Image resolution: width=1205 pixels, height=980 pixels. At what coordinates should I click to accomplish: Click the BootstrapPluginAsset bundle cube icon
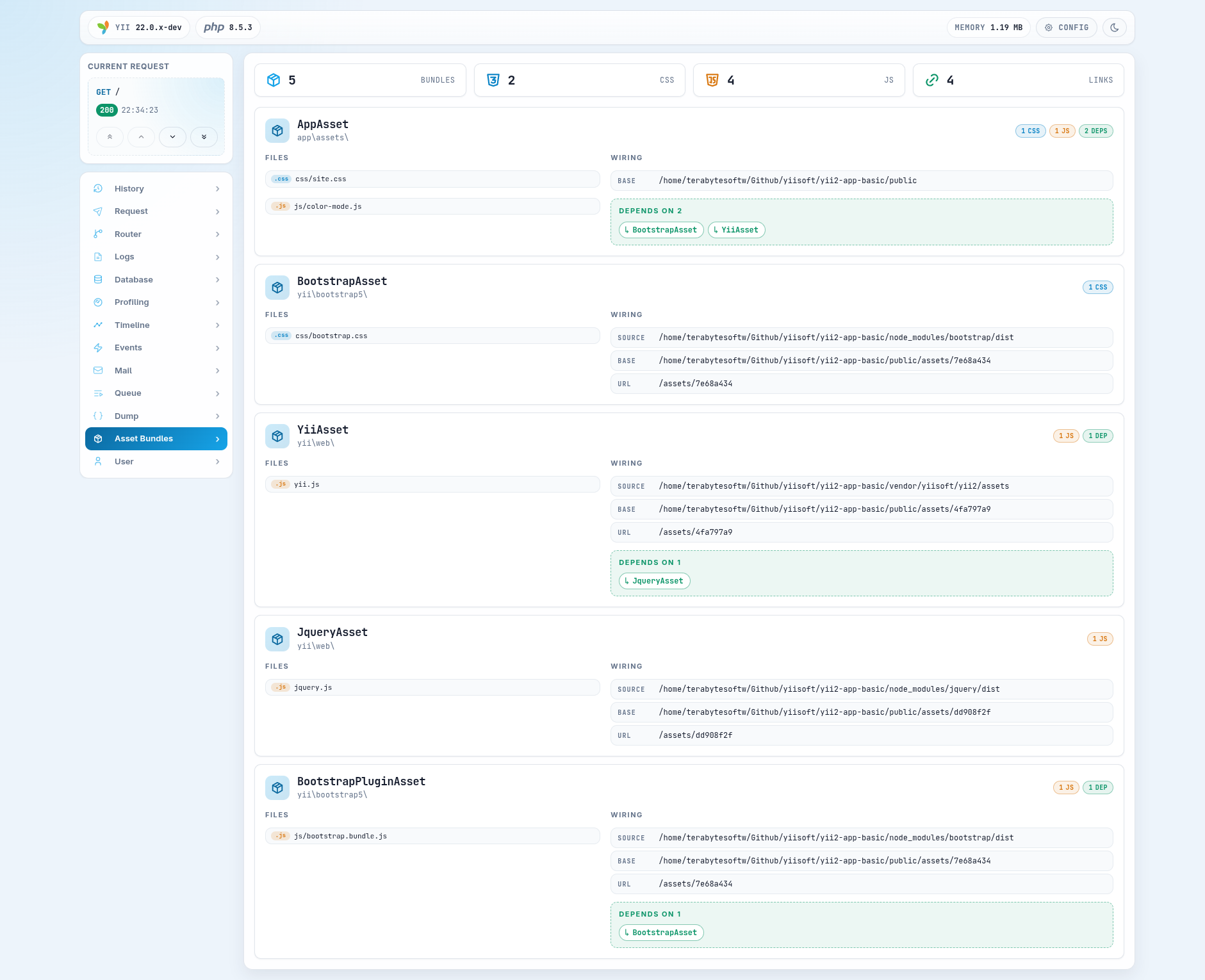(277, 788)
